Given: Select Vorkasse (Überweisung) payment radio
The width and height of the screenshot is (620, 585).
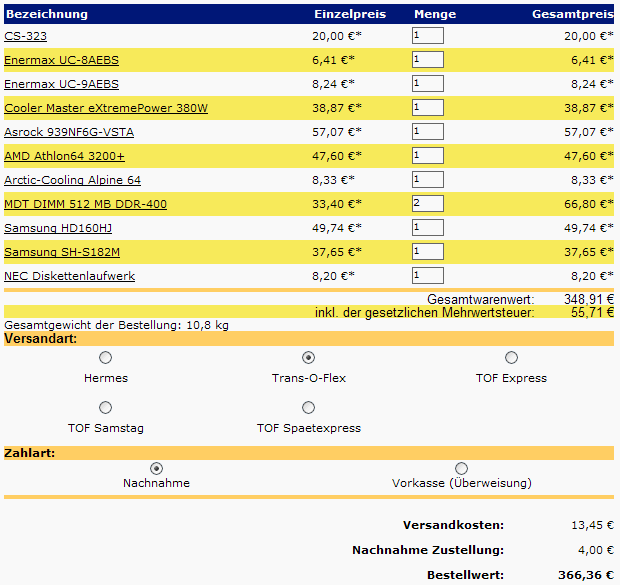Looking at the screenshot, I should click(461, 469).
